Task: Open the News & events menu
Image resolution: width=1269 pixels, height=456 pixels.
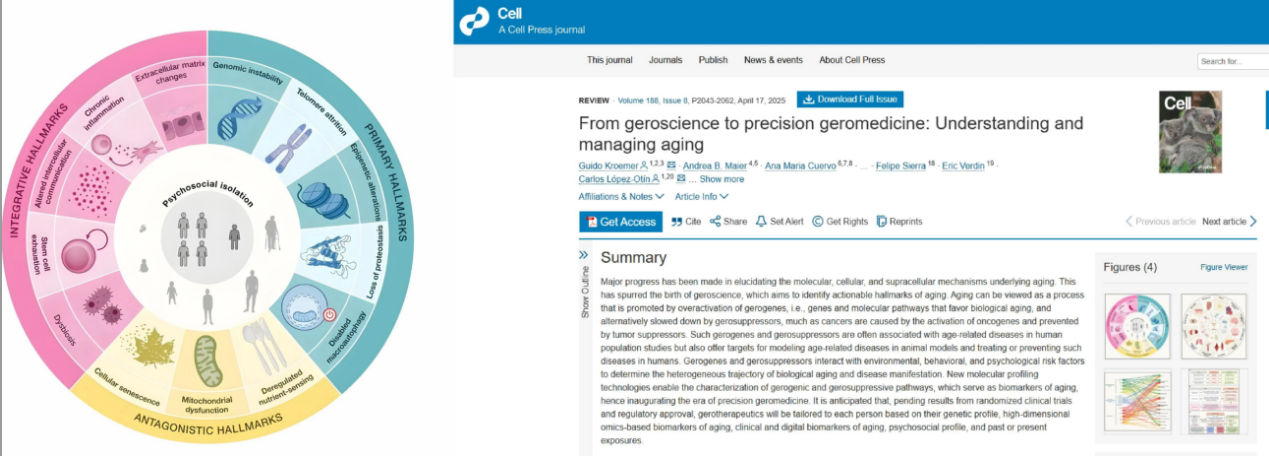Action: [773, 60]
